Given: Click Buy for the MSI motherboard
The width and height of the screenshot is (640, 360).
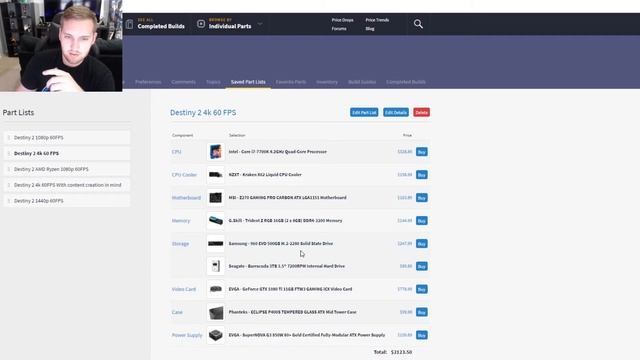Looking at the screenshot, I should tap(422, 198).
